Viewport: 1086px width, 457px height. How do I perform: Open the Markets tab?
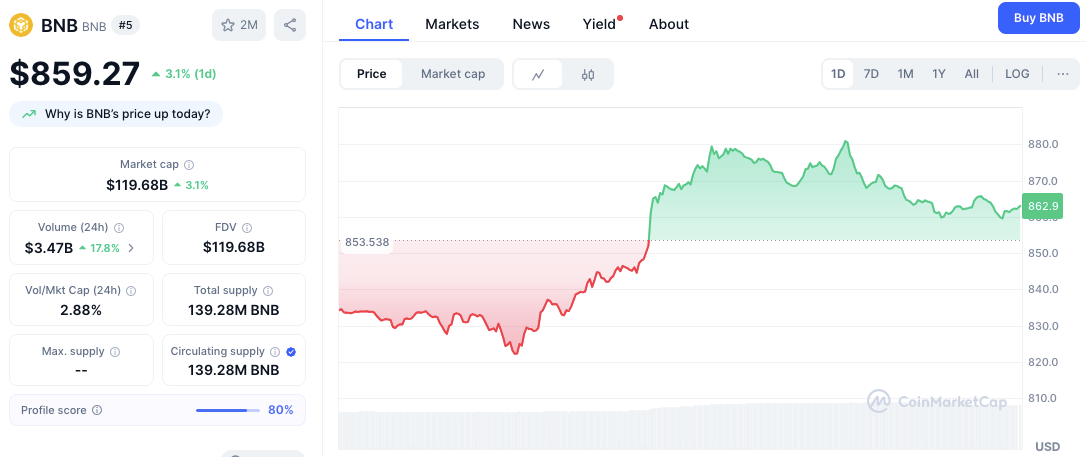(452, 24)
